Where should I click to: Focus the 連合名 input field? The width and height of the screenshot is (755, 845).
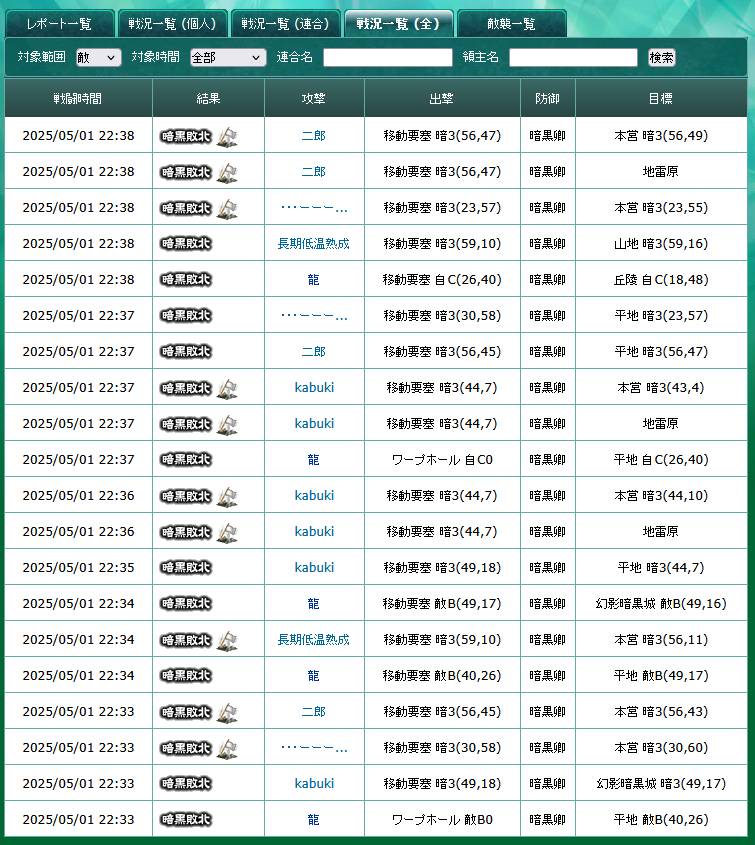pyautogui.click(x=387, y=57)
